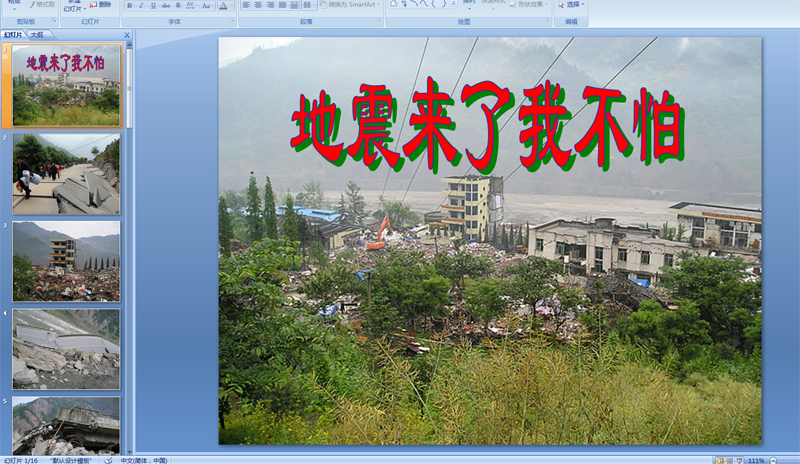Open the Shape Effects 形状效果 menu
Viewport: 800px width, 464px height.
tap(529, 4)
